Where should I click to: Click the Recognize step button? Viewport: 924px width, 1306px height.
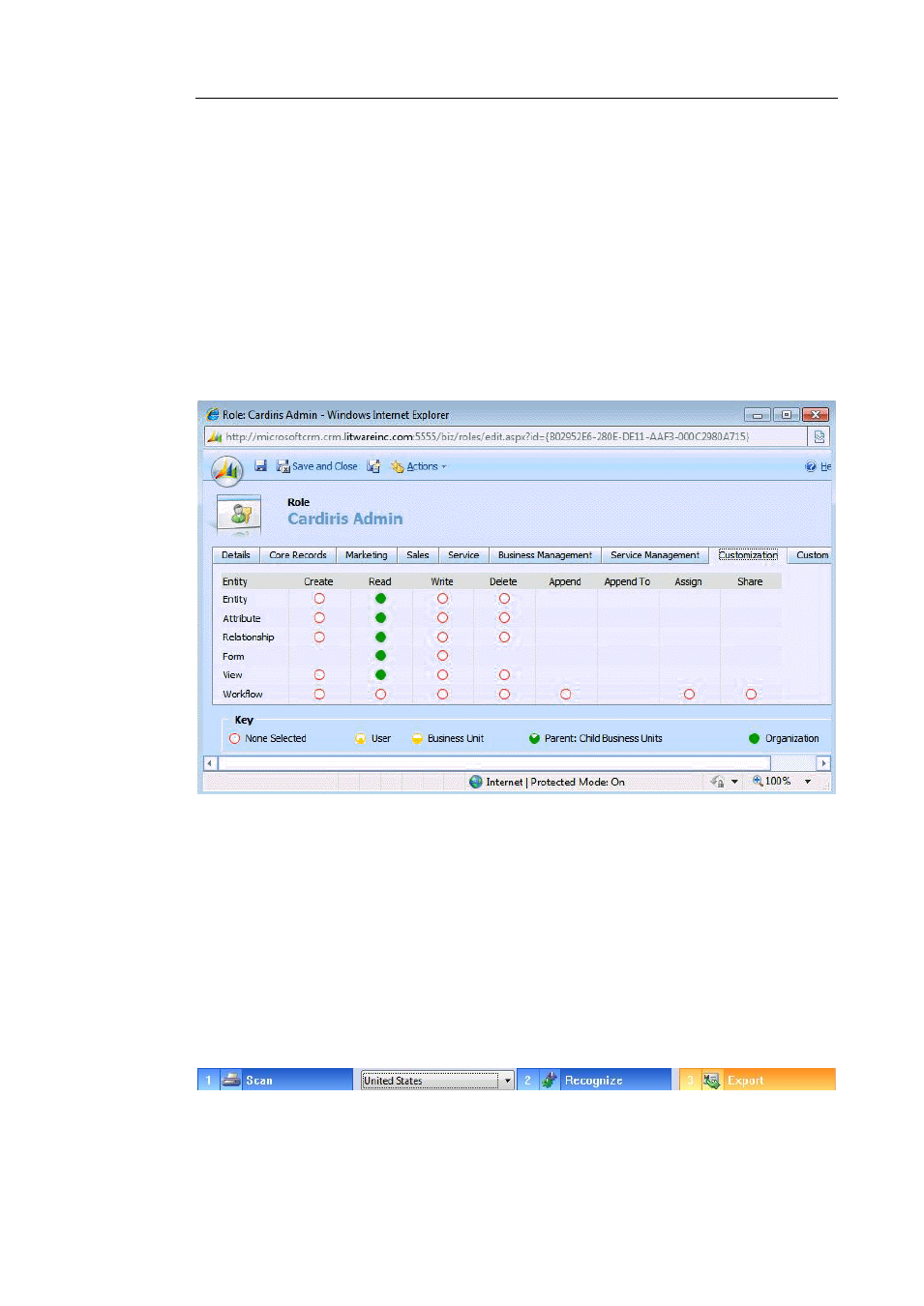[x=594, y=1080]
